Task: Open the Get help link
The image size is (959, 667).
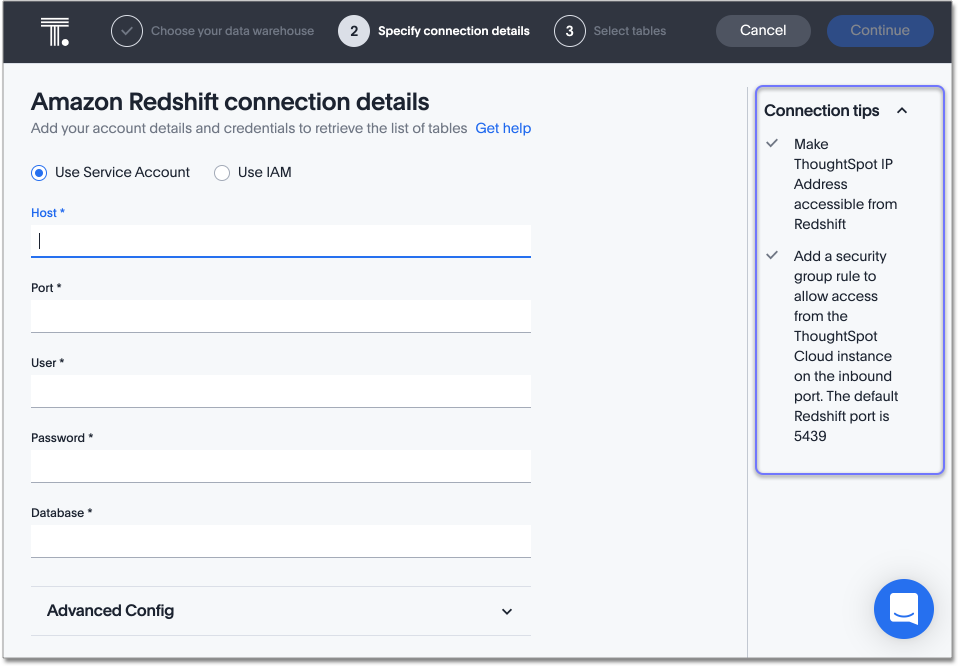Action: coord(503,128)
